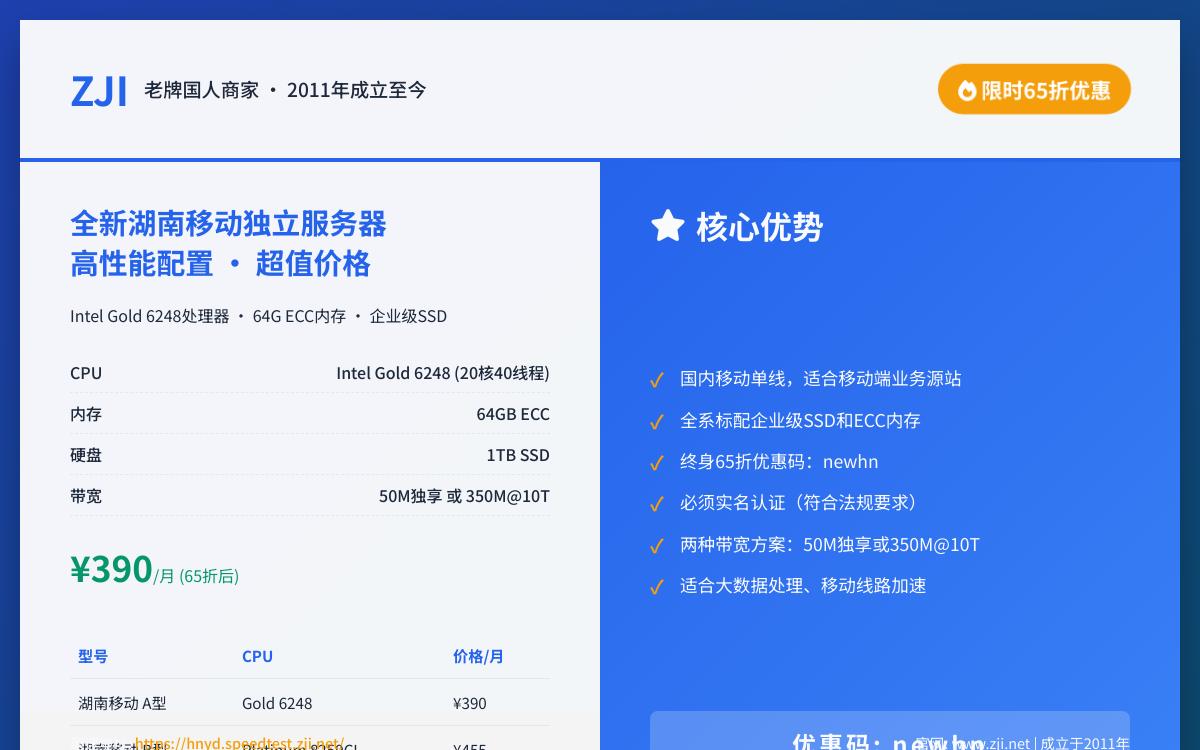
Task: Click the ZJI logo
Action: (x=99, y=90)
